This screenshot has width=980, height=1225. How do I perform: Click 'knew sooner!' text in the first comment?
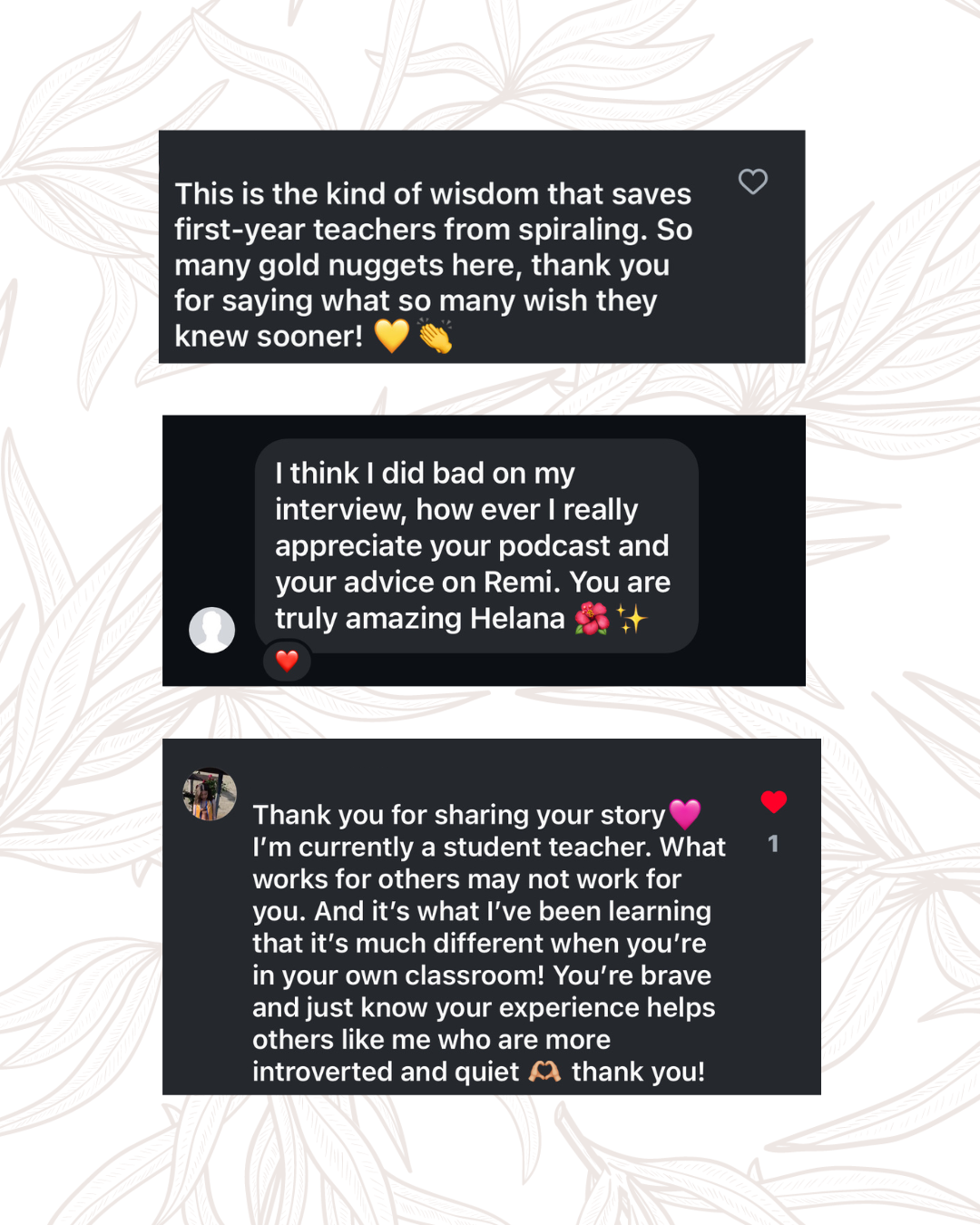(x=269, y=336)
